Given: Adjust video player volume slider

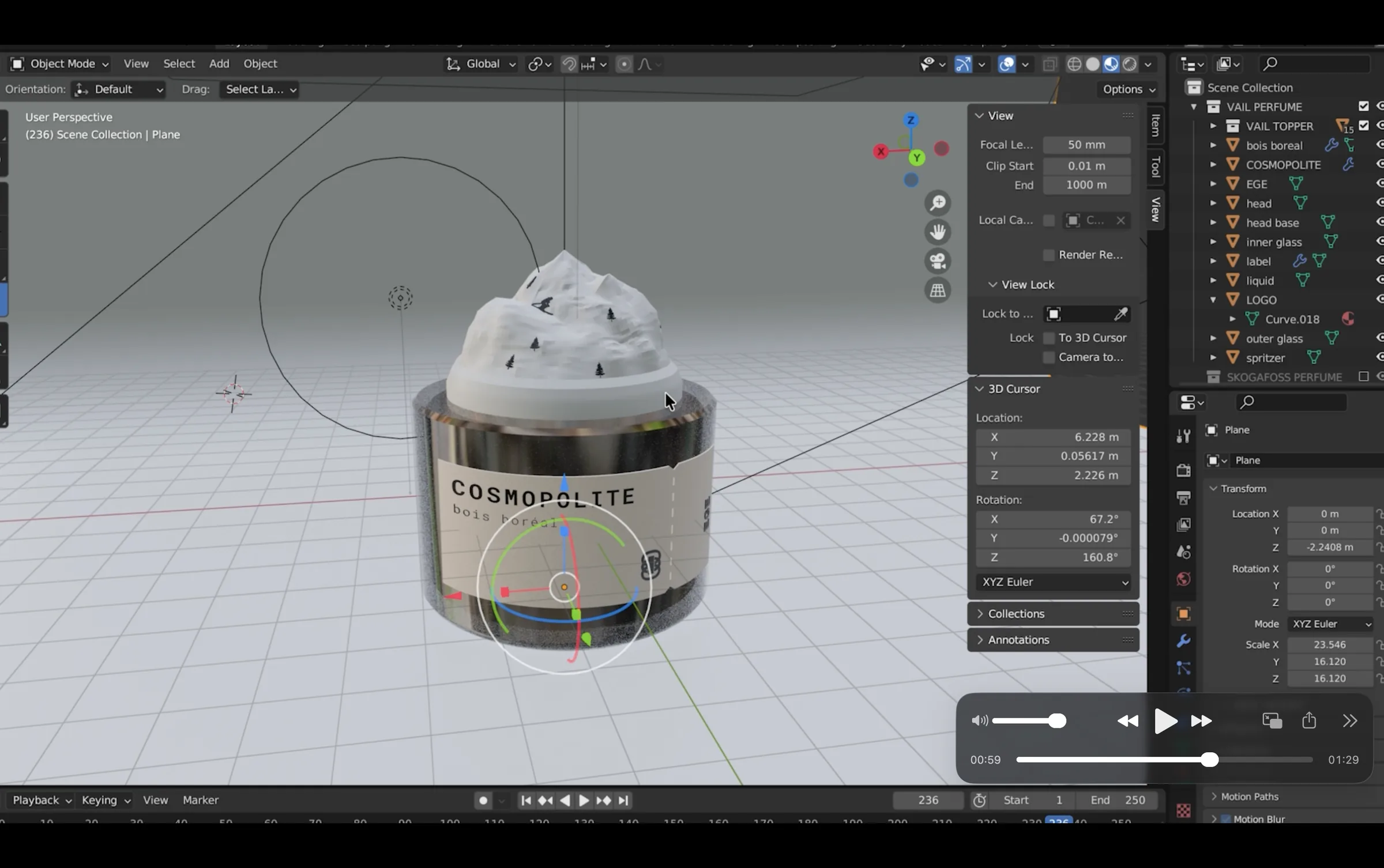Looking at the screenshot, I should [x=1029, y=720].
